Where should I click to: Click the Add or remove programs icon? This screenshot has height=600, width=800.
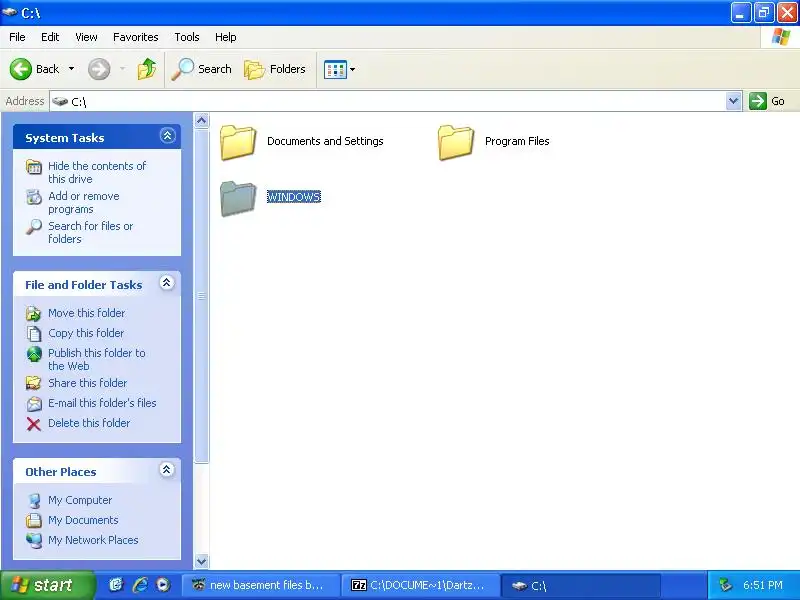34,197
